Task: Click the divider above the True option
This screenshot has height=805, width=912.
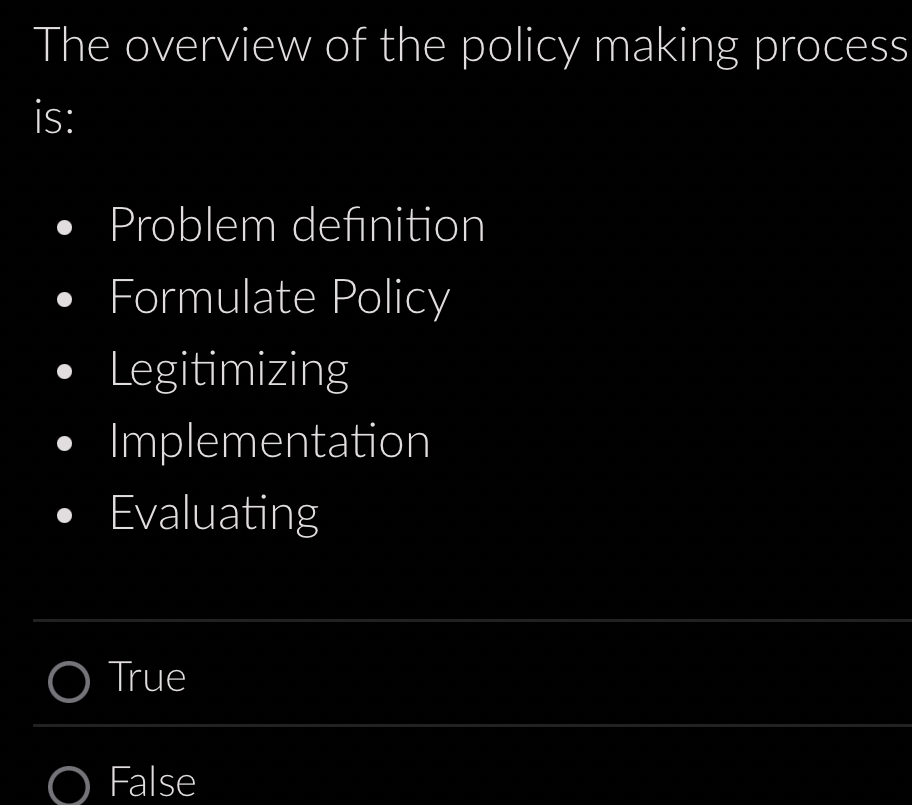Action: (456, 620)
